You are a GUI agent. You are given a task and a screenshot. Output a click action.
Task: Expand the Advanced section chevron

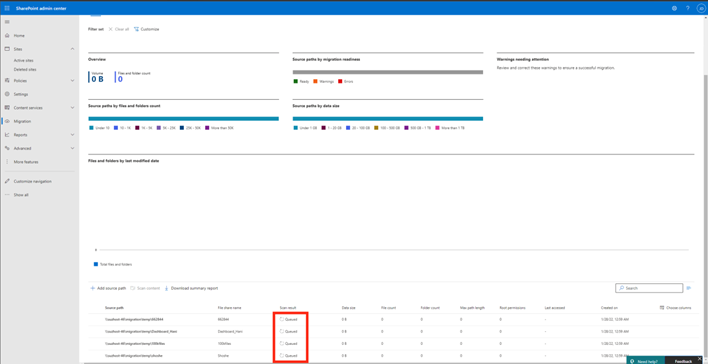click(72, 148)
